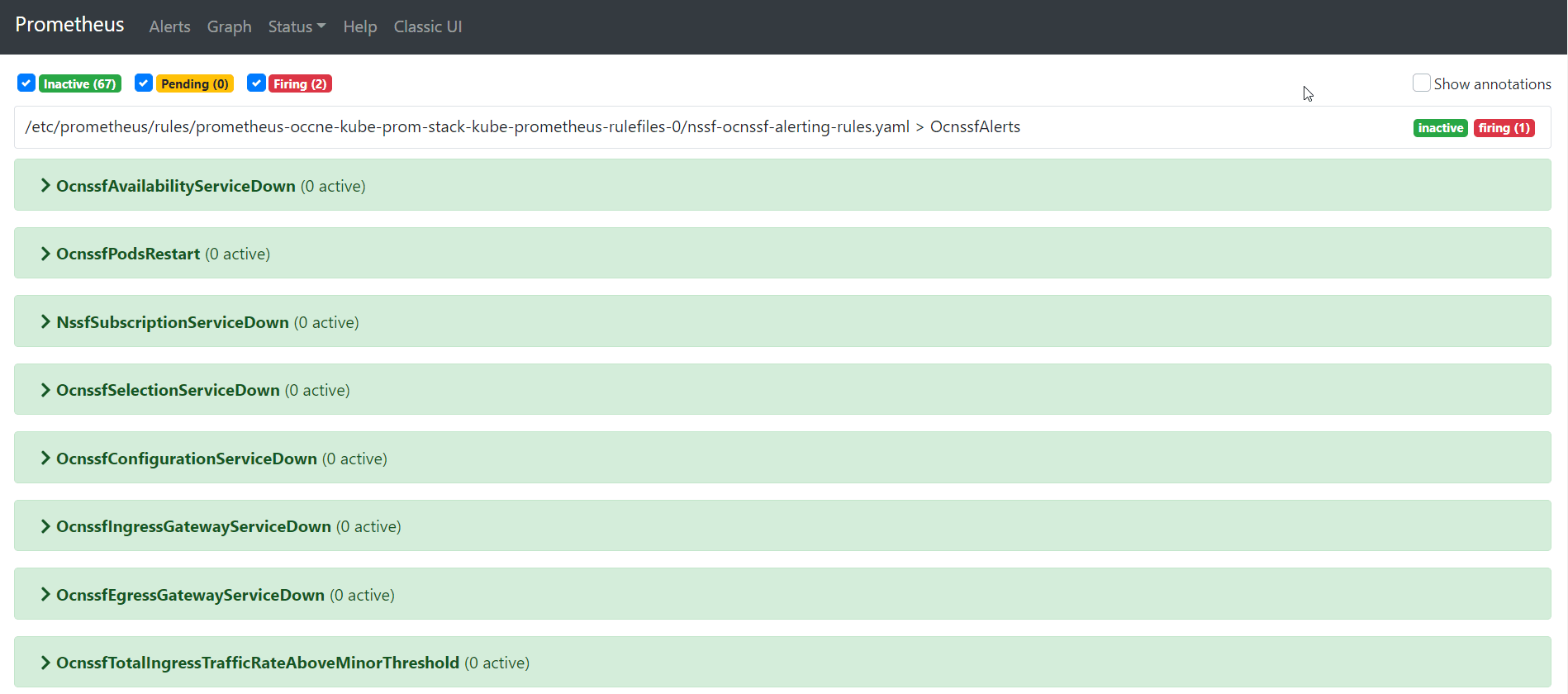Expand the OcnssfTotalIngressTrafficRateAboveMinorThreshold rule
This screenshot has width=1568, height=694.
point(257,662)
